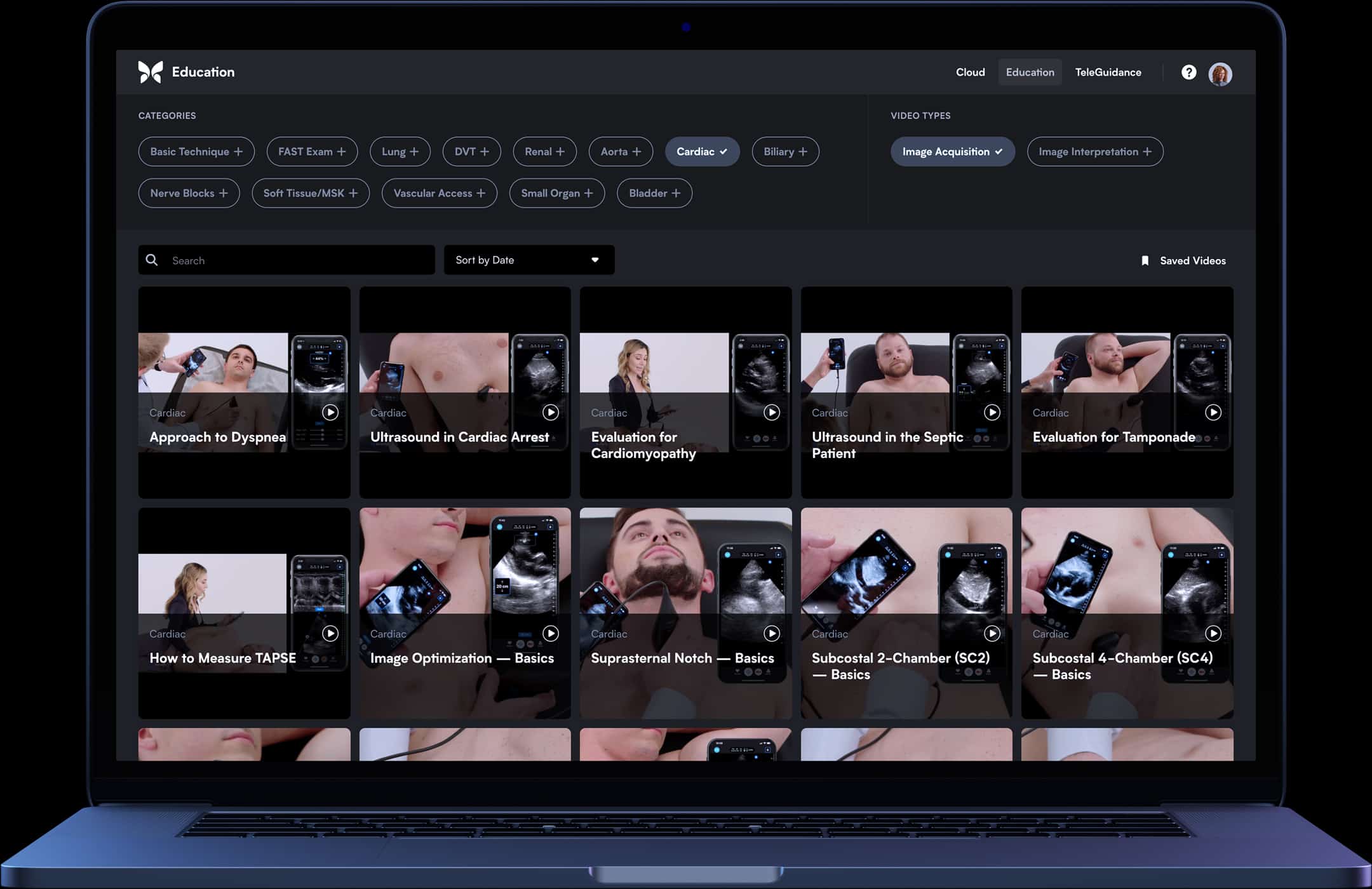Click the user profile avatar
Image resolution: width=1372 pixels, height=889 pixels.
(1220, 74)
